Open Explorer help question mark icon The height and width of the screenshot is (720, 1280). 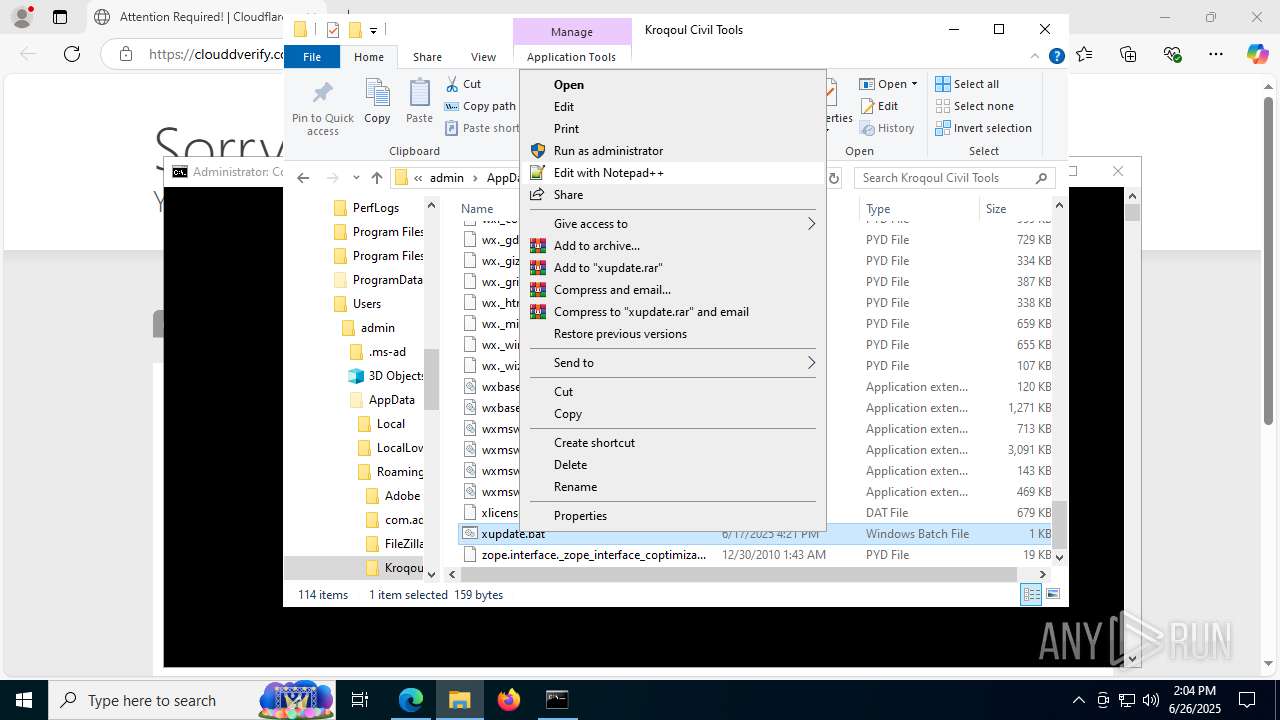coord(1056,57)
